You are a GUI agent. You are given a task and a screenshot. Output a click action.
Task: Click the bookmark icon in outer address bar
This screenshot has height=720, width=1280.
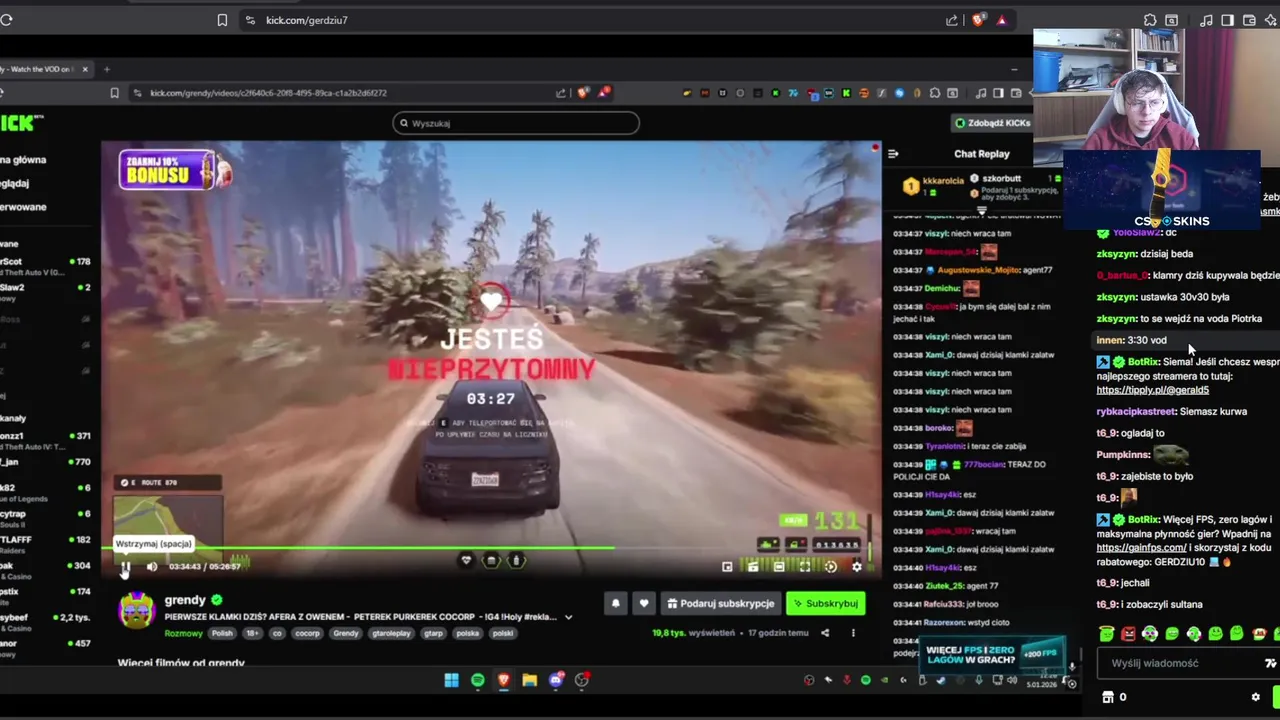[x=222, y=20]
